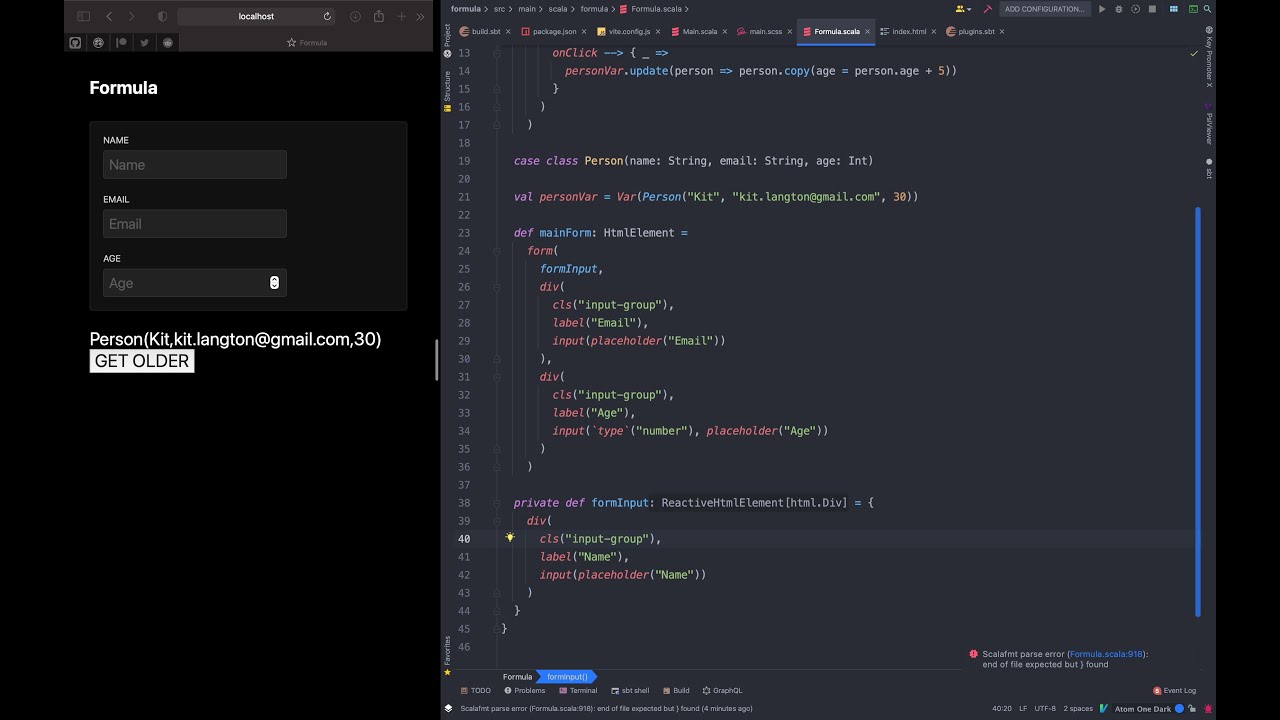Click the lightbulb intention icon
The height and width of the screenshot is (720, 1280).
pyautogui.click(x=509, y=538)
